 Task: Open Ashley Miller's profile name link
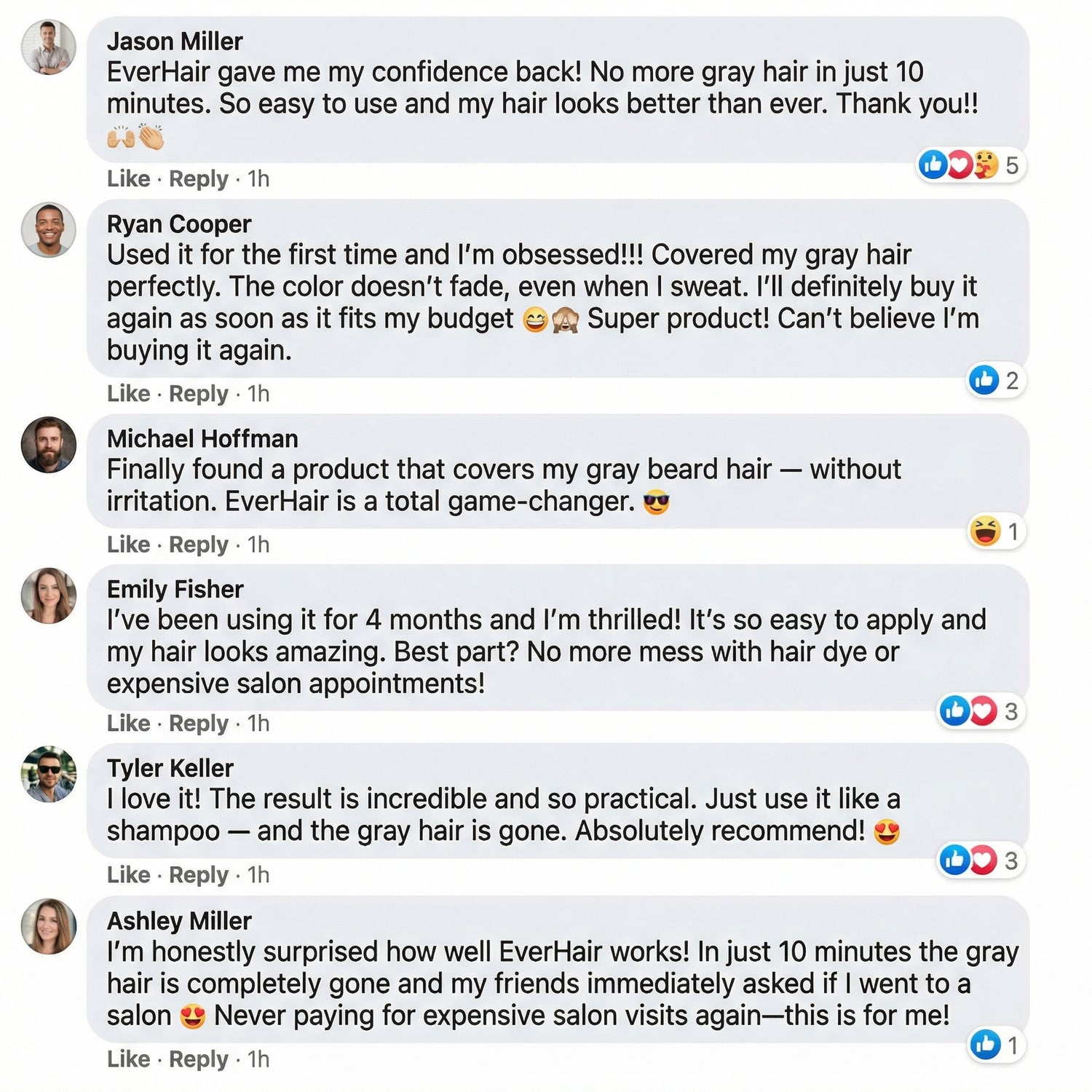pyautogui.click(x=179, y=921)
